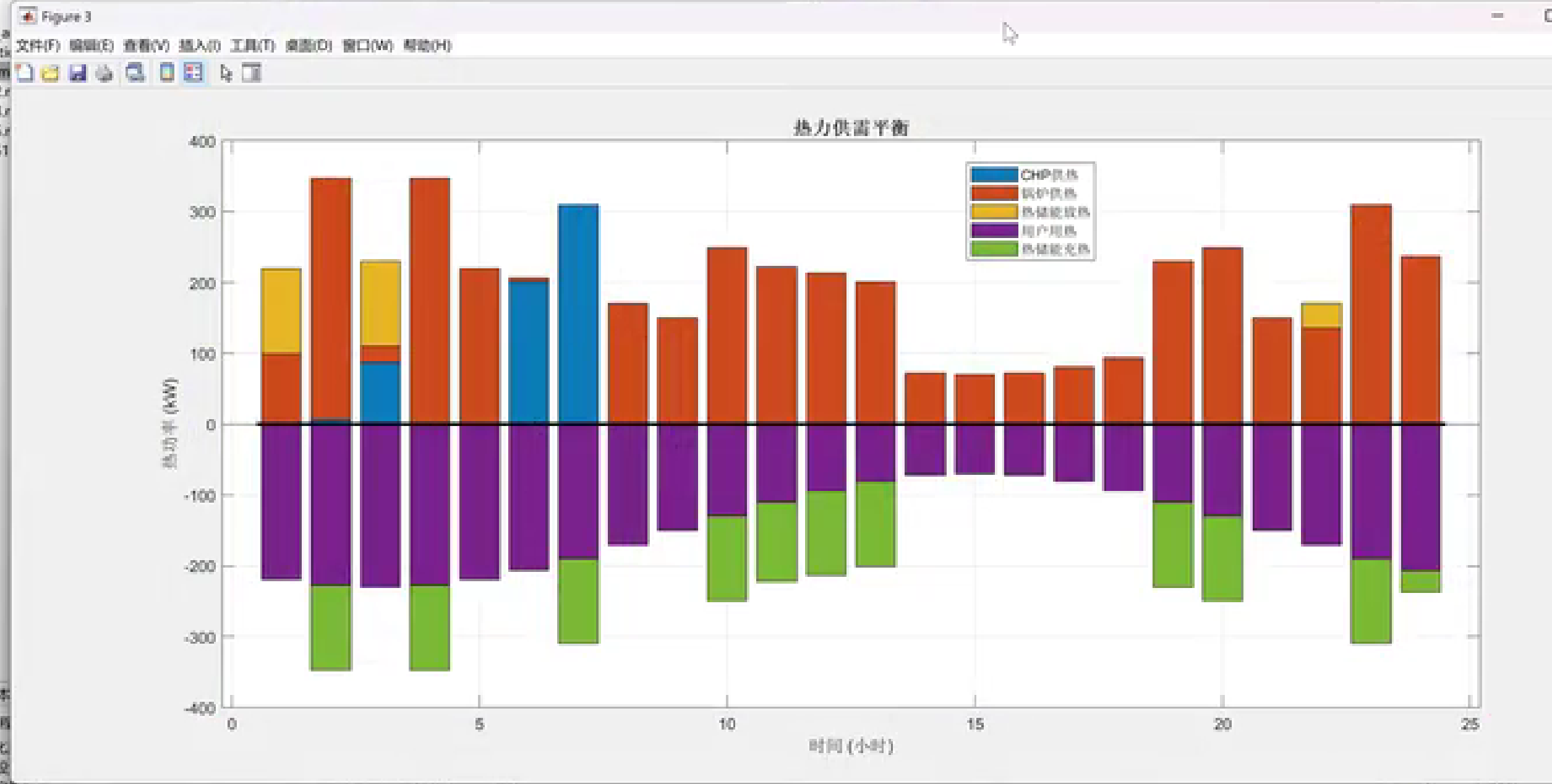Click the Open File folder icon
1552x784 pixels.
(x=50, y=73)
